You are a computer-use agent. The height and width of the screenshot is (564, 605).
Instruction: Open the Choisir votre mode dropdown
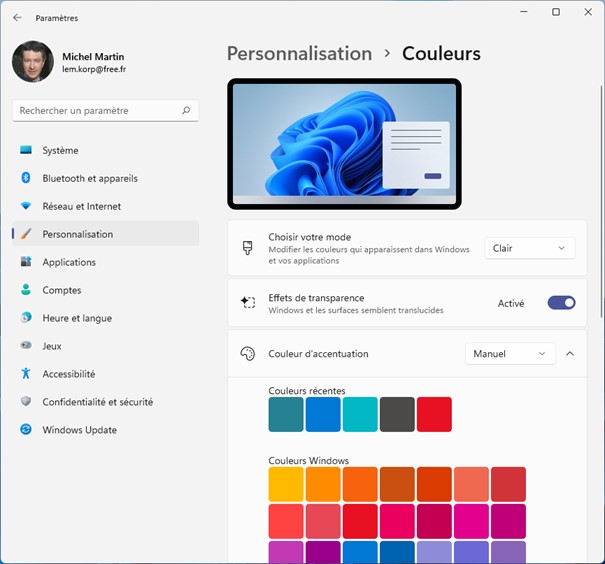(x=529, y=248)
